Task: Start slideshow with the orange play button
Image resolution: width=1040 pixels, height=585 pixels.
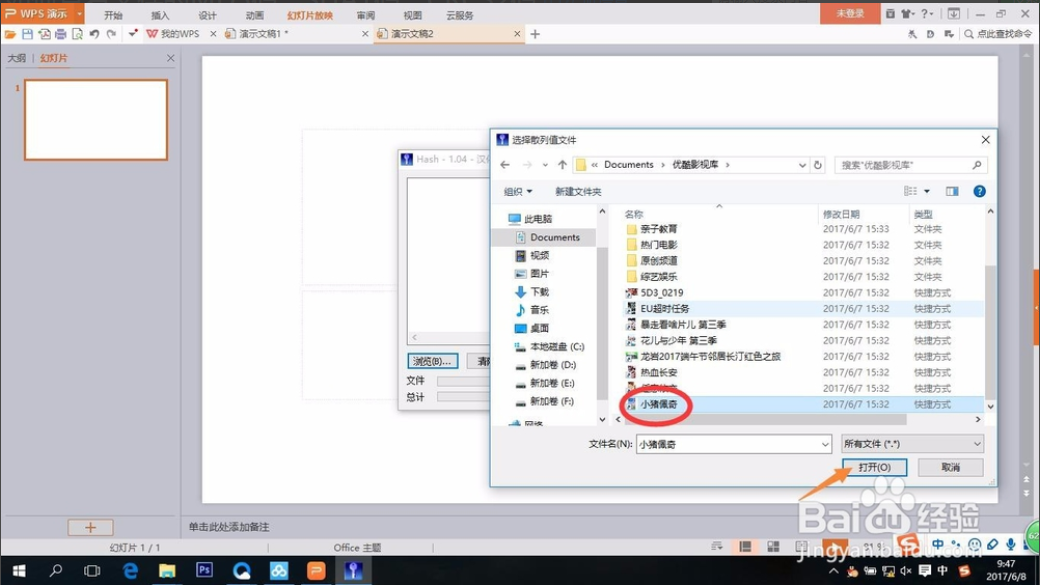Action: click(835, 547)
